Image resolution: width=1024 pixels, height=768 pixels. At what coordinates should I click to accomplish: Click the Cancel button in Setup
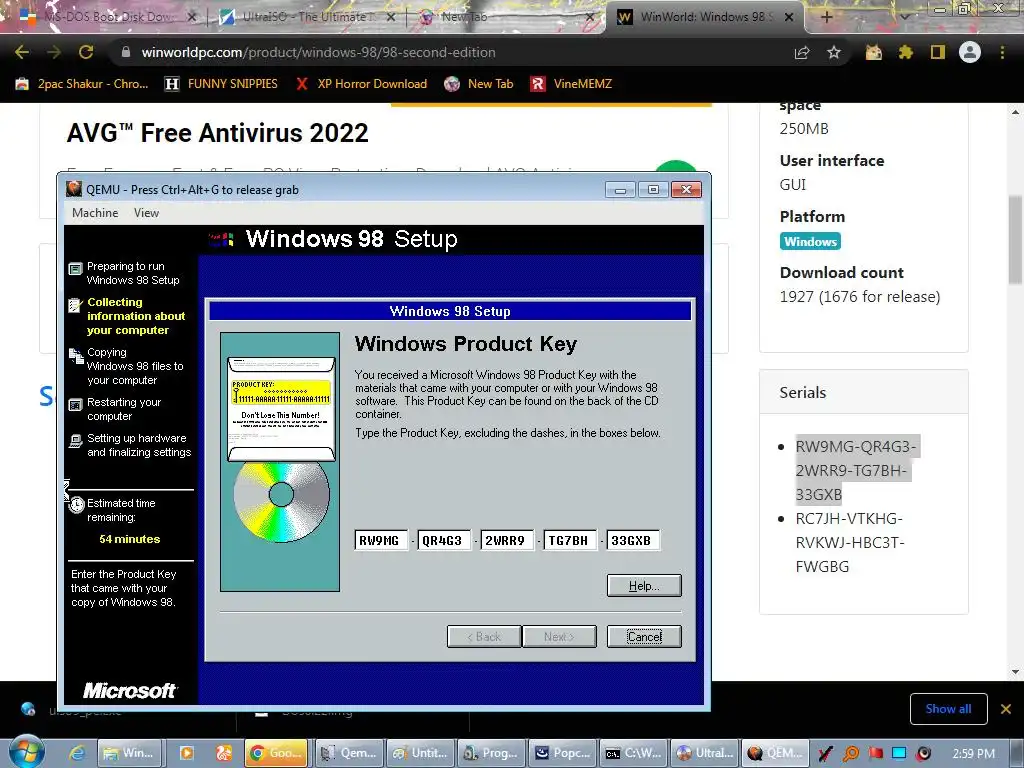tap(644, 637)
